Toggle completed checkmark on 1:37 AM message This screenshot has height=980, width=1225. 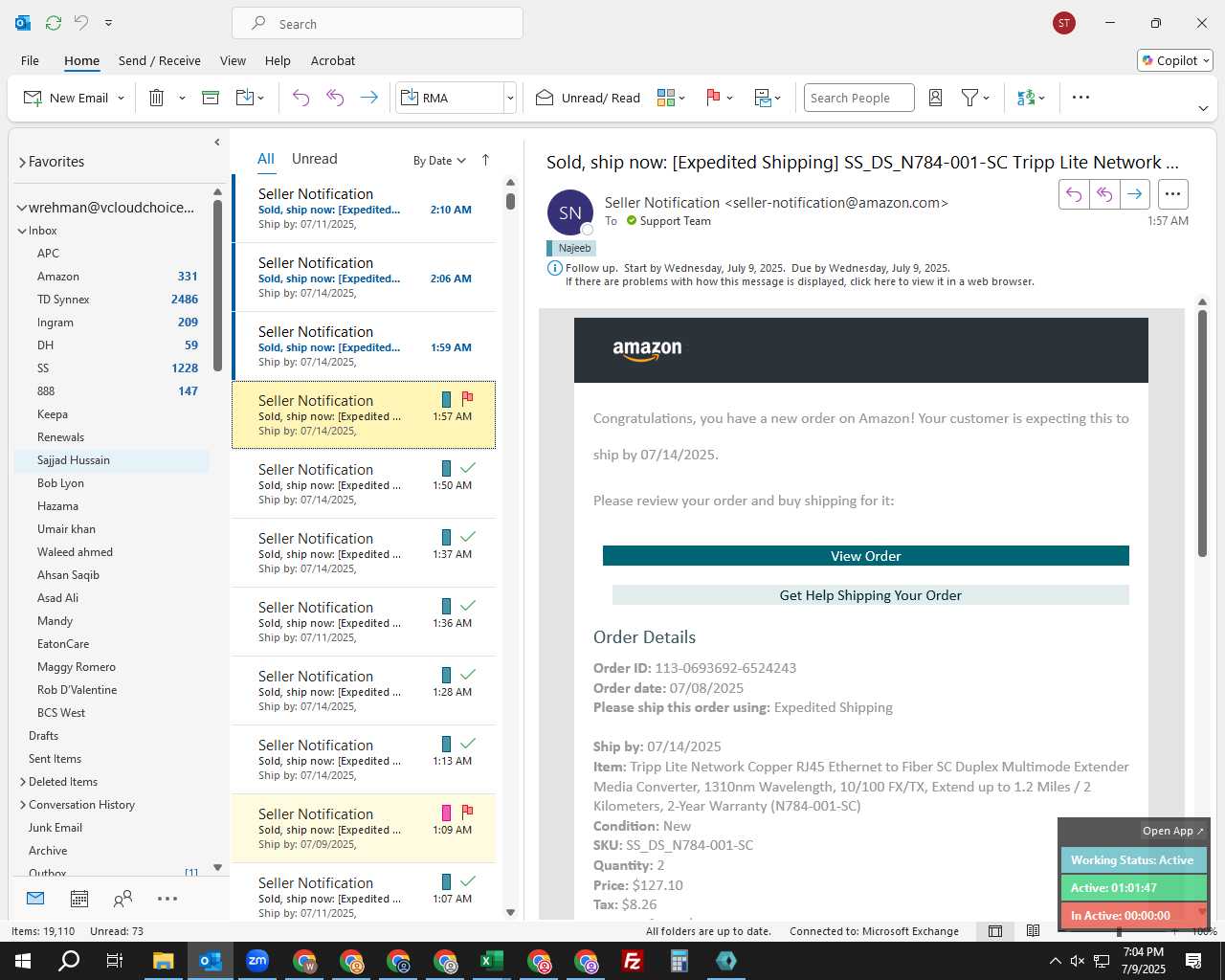[467, 537]
